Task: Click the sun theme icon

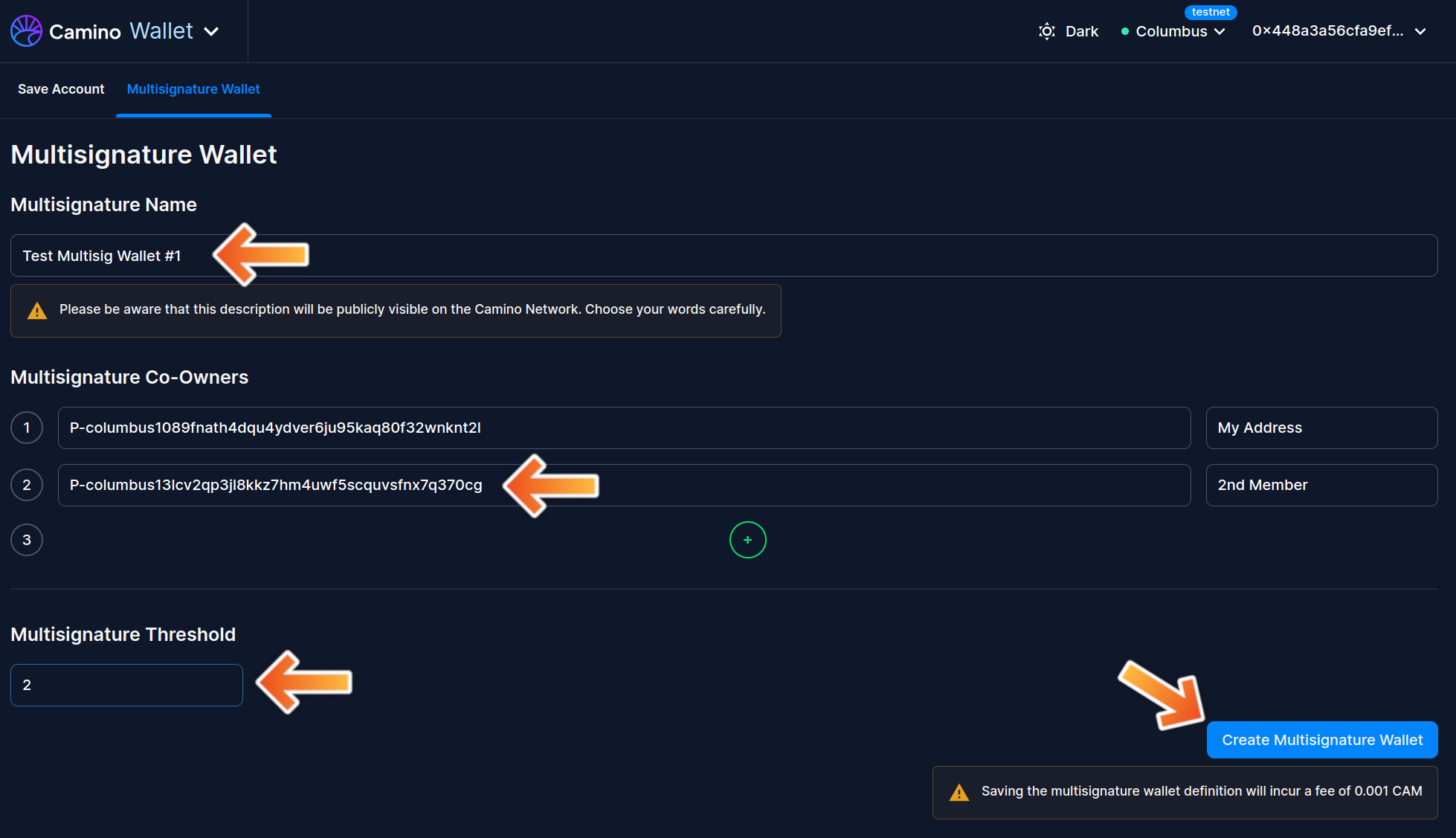Action: point(1046,31)
